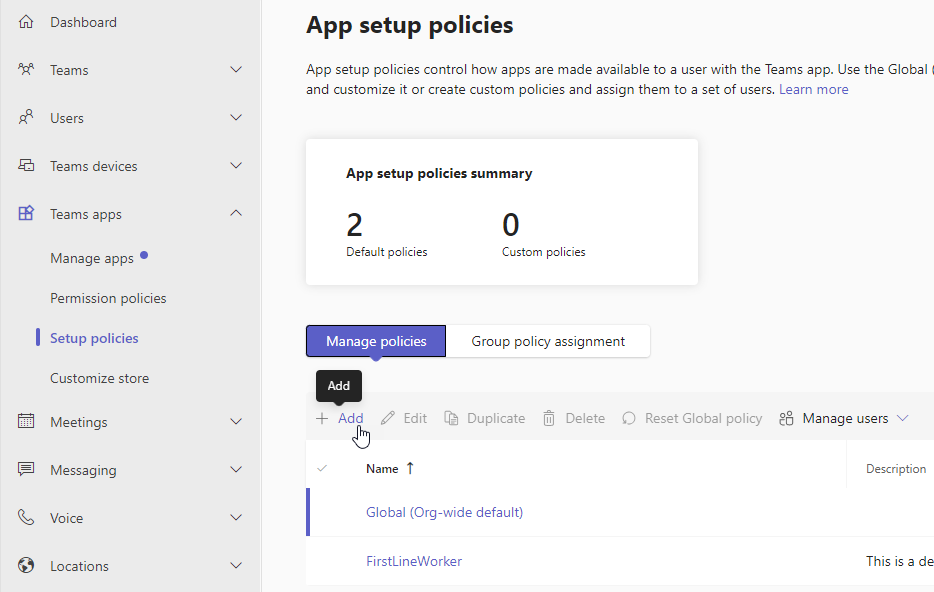Click the Locations globe icon

[26, 566]
